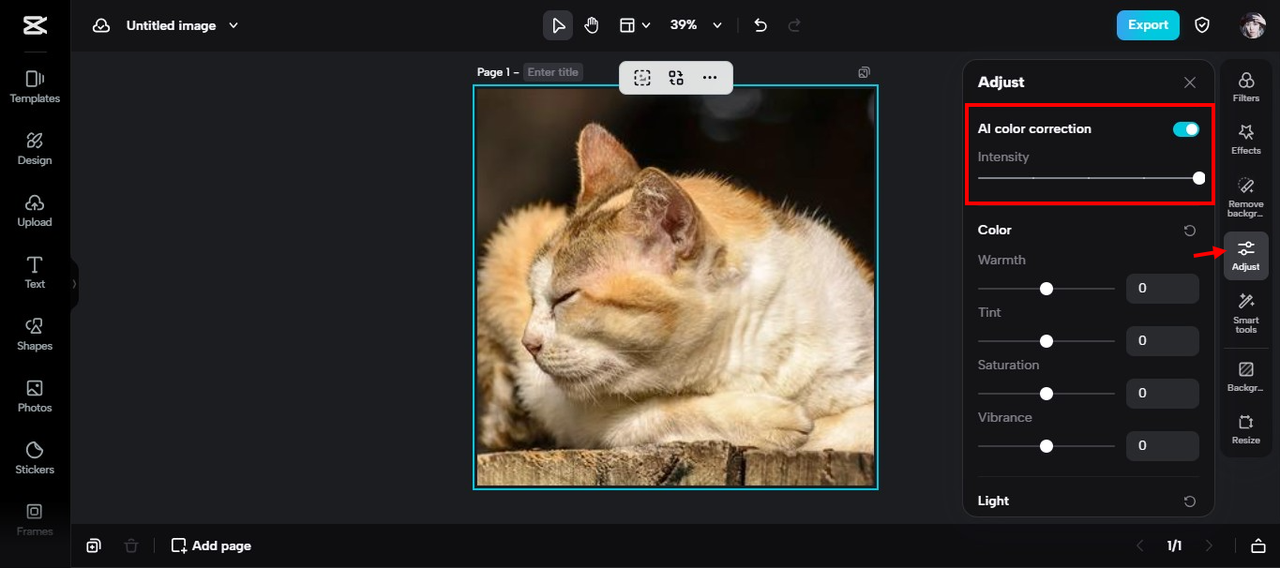Redo the last action

click(795, 25)
